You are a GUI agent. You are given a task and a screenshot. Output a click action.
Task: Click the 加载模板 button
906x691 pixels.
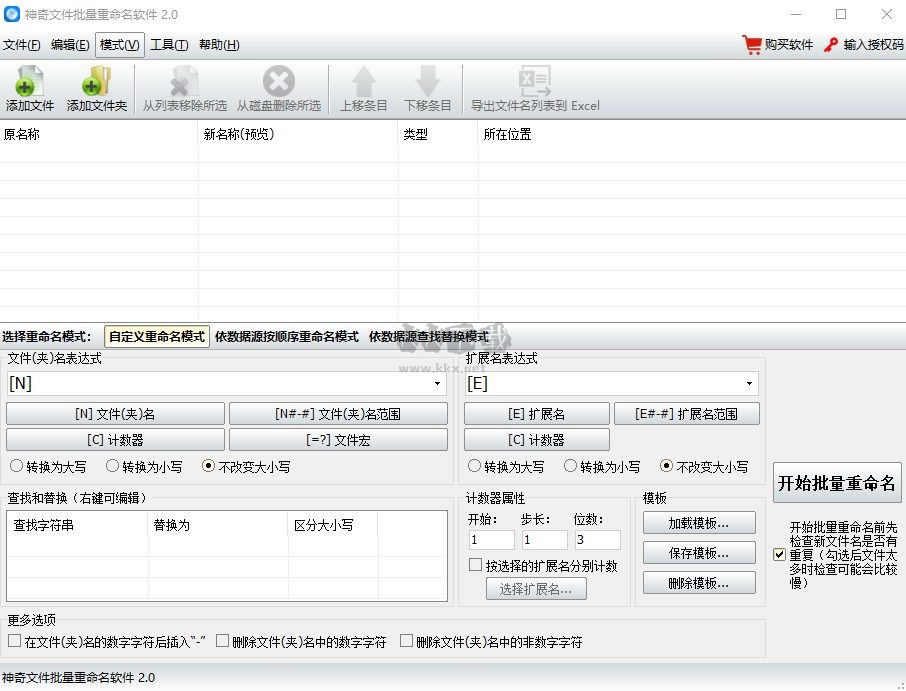(698, 522)
